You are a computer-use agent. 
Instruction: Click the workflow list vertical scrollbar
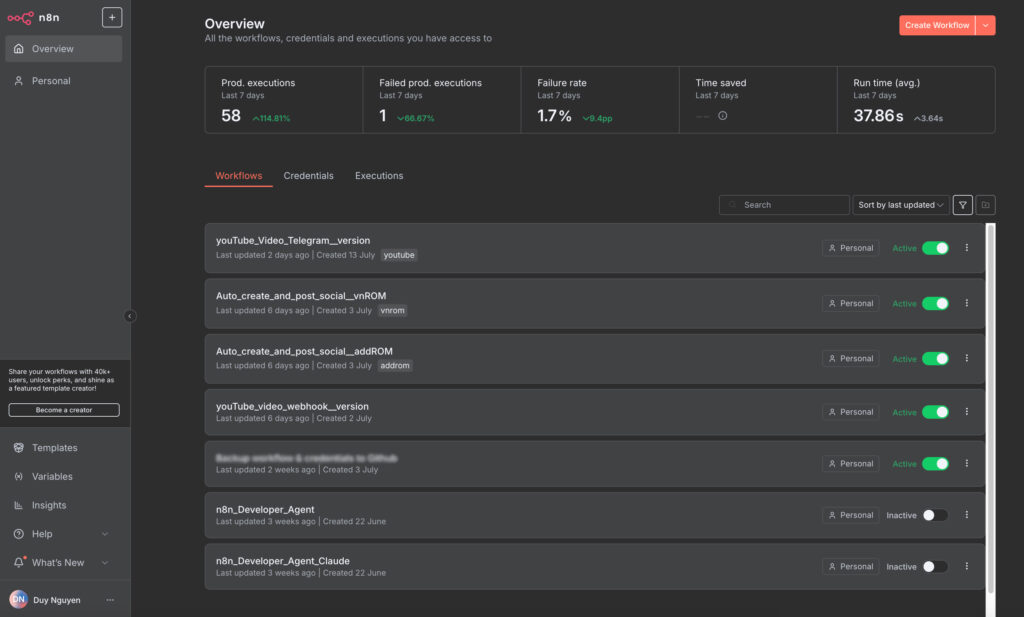[991, 408]
